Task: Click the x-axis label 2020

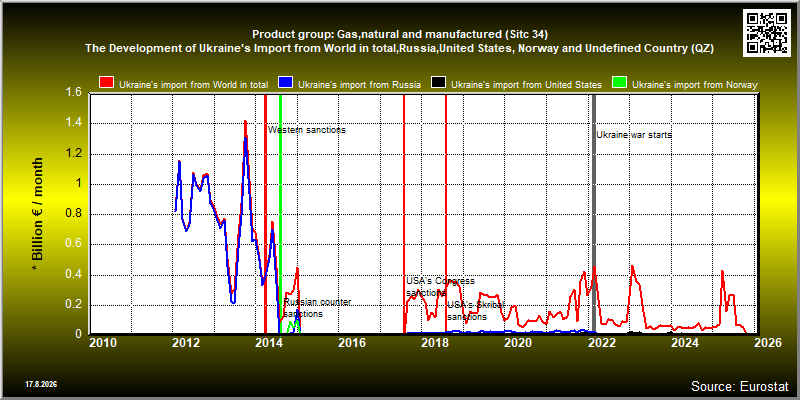Action: coord(518,343)
